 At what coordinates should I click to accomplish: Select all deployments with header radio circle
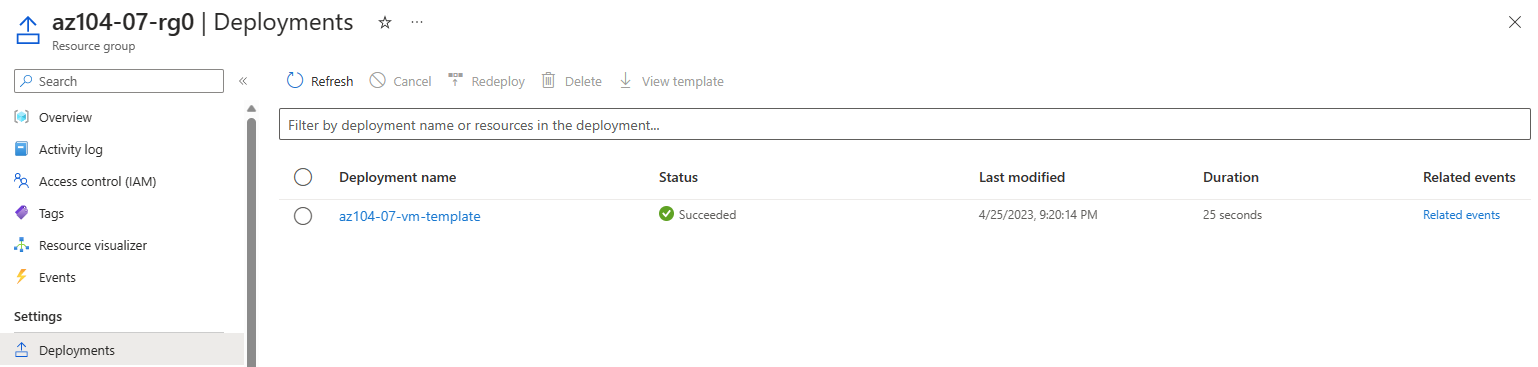[x=303, y=177]
